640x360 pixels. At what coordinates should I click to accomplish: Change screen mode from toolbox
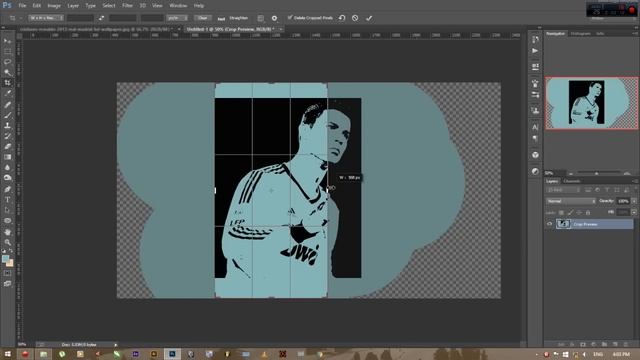click(7, 284)
